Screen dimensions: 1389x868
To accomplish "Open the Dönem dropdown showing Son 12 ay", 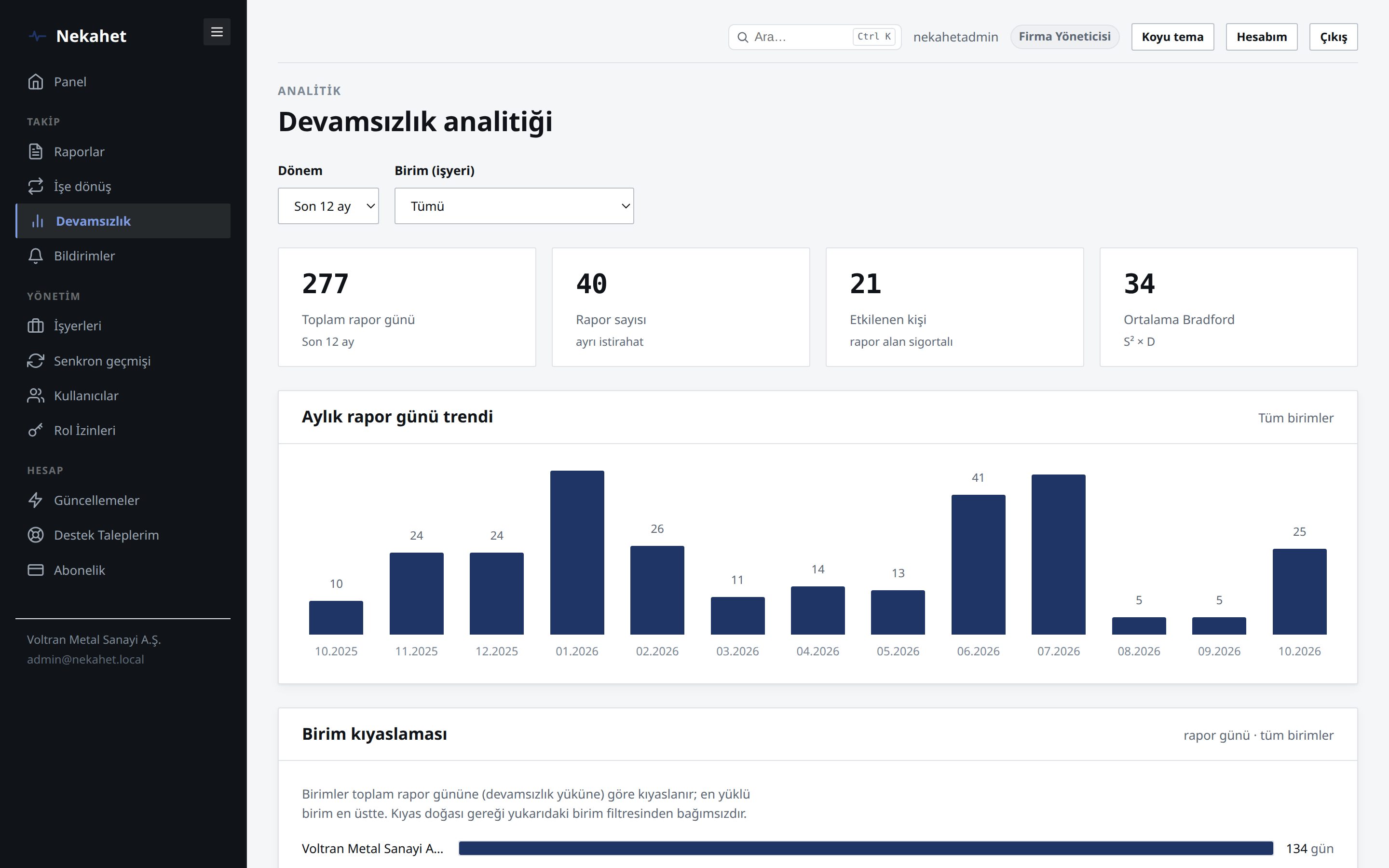I will coord(328,206).
